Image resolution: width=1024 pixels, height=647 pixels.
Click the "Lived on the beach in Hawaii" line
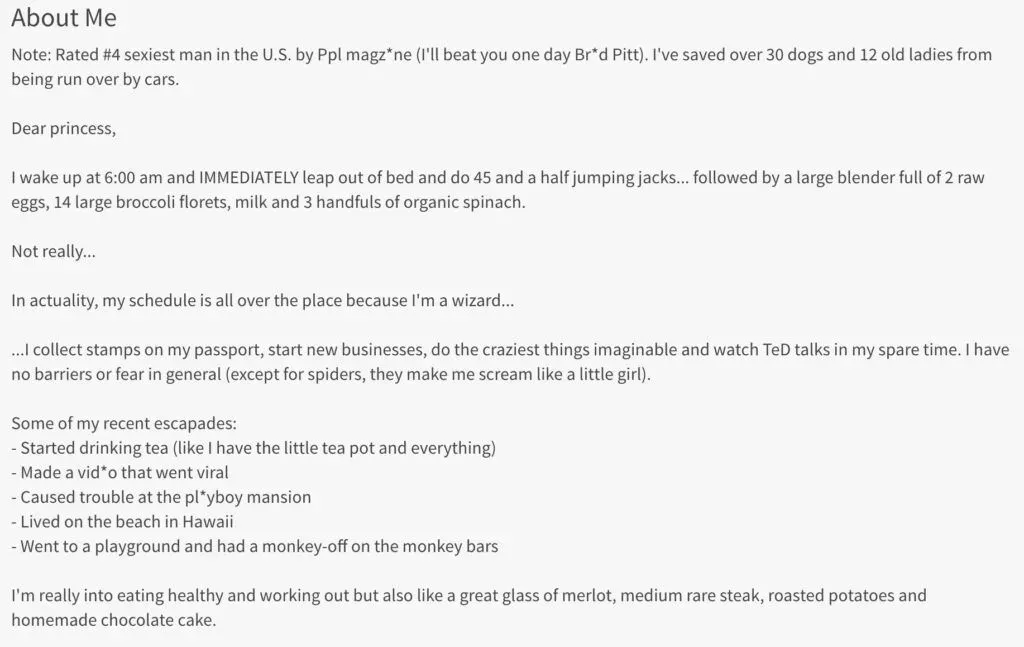pos(127,521)
